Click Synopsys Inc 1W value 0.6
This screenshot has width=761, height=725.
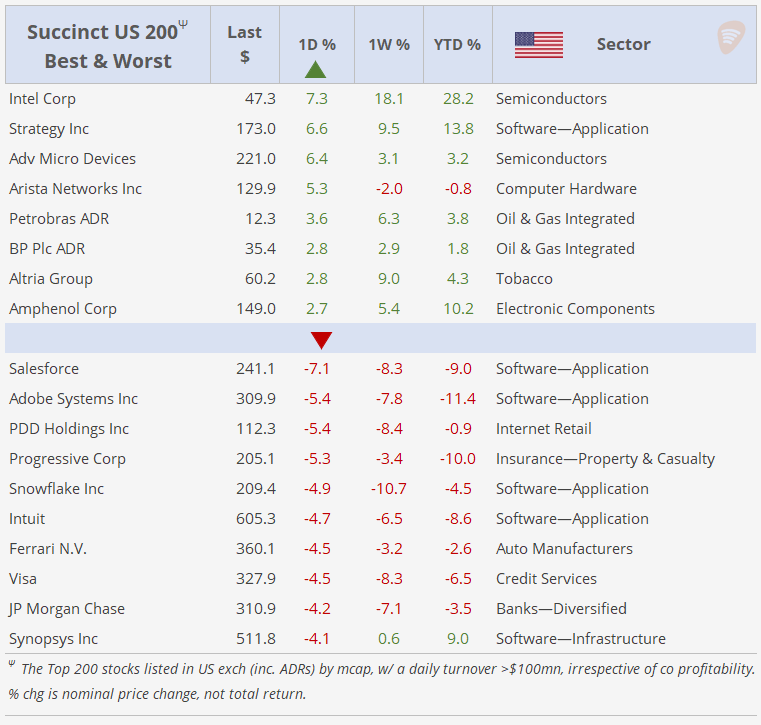tap(389, 639)
